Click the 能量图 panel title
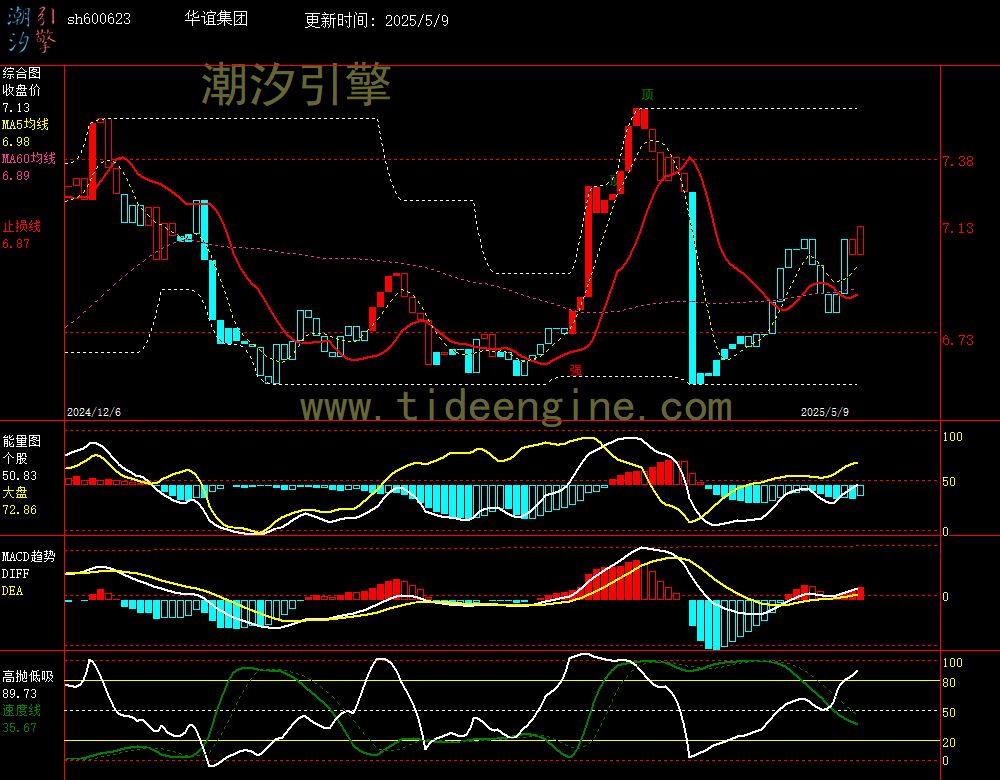Viewport: 1000px width, 780px height. pyautogui.click(x=22, y=441)
